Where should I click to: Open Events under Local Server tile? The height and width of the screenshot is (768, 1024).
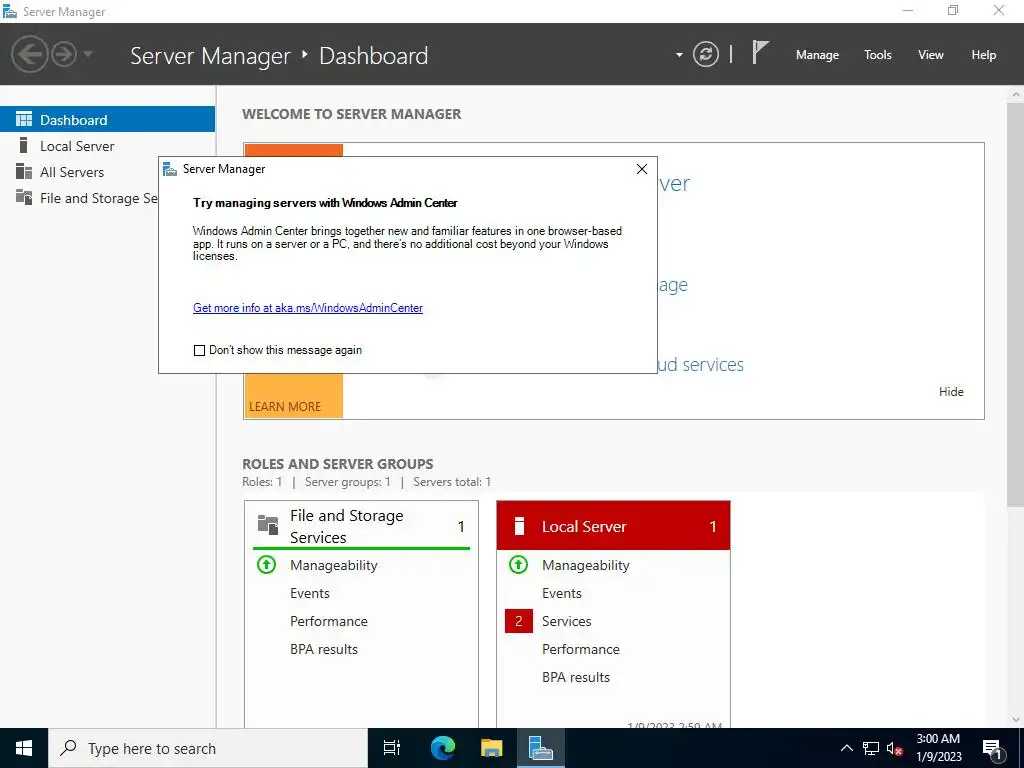tap(562, 593)
